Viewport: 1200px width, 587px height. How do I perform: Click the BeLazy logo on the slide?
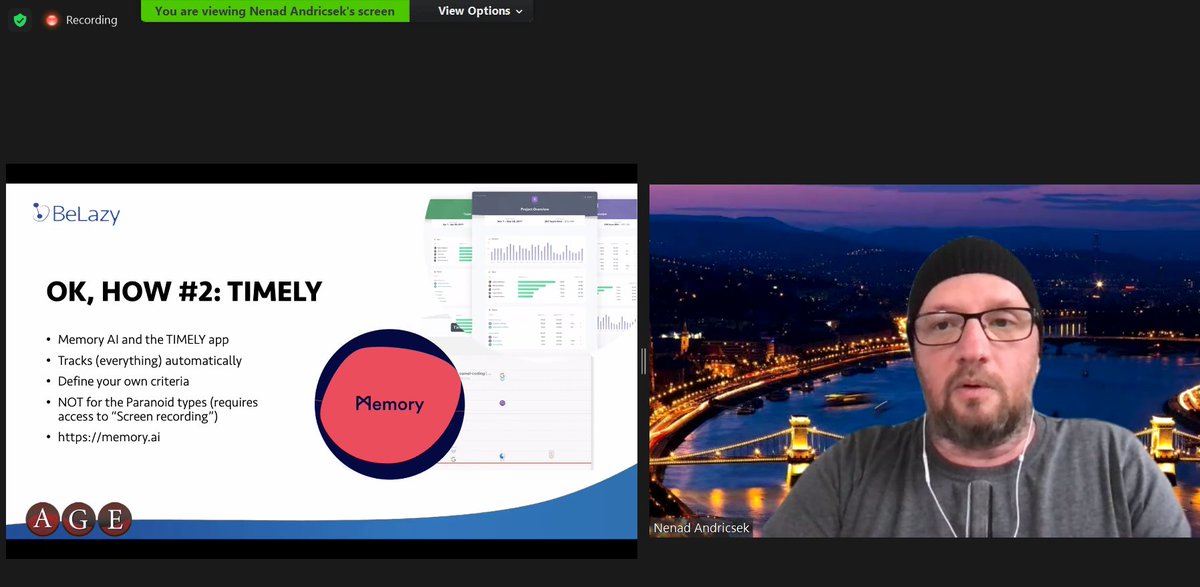(x=76, y=213)
